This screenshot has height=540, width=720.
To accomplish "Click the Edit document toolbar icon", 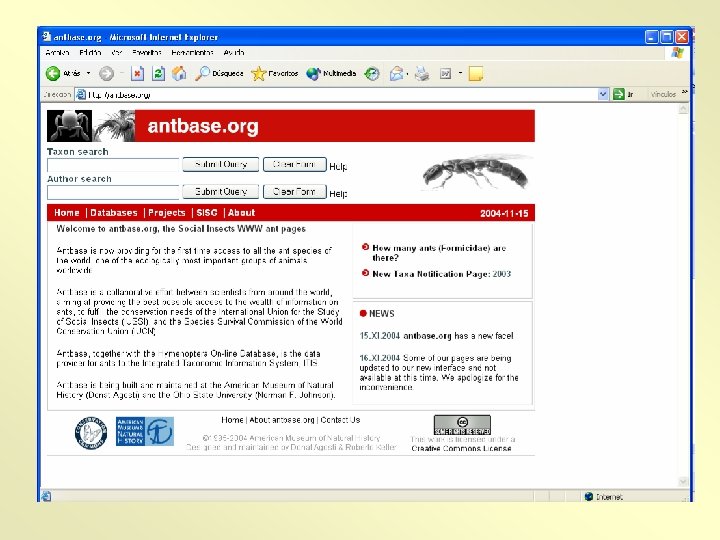I will pyautogui.click(x=445, y=73).
